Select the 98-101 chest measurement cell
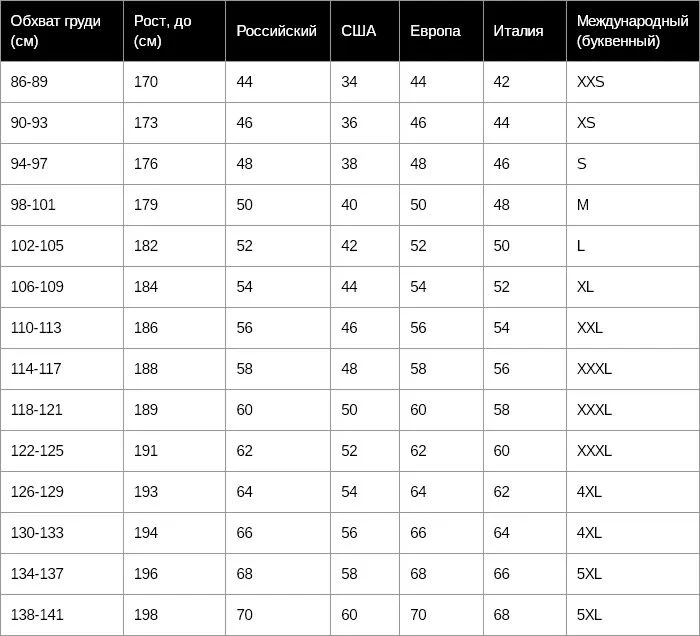 click(x=62, y=205)
